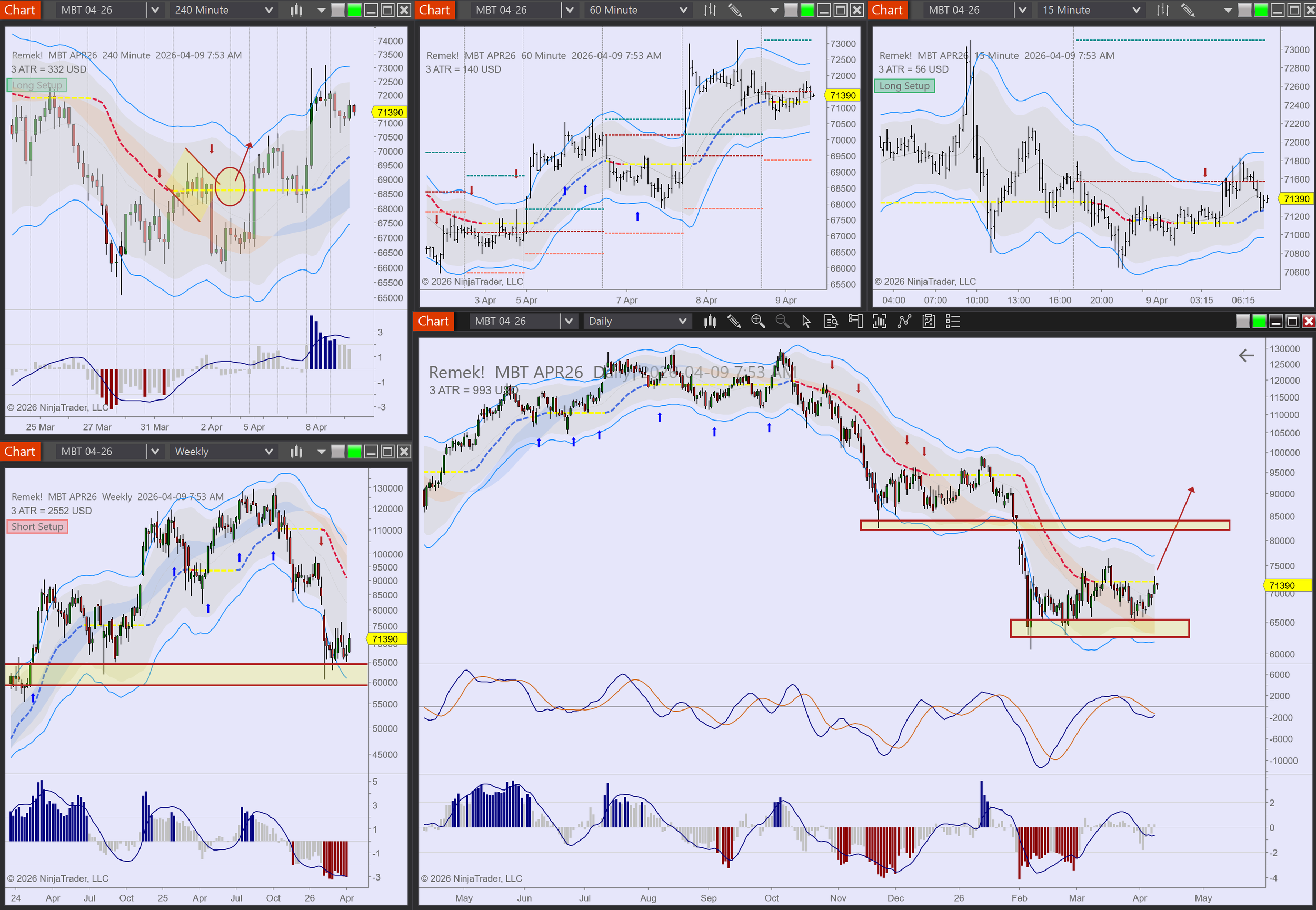
Task: Click Long Setup label on 15 Minute chart
Action: pyautogui.click(x=904, y=86)
